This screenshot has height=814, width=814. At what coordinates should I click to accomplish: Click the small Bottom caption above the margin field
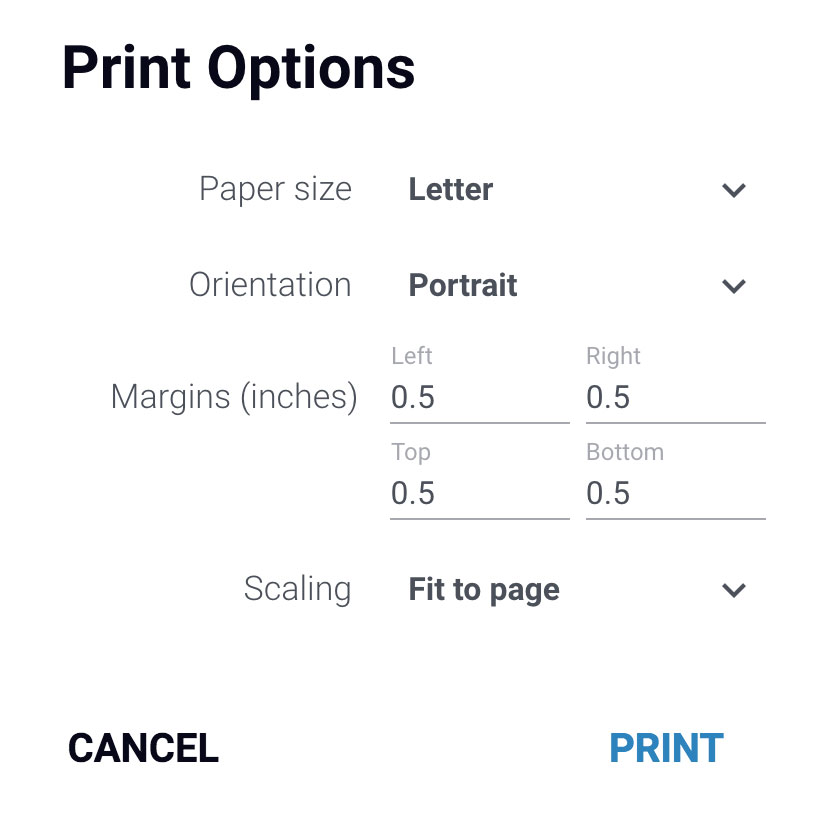pos(625,452)
